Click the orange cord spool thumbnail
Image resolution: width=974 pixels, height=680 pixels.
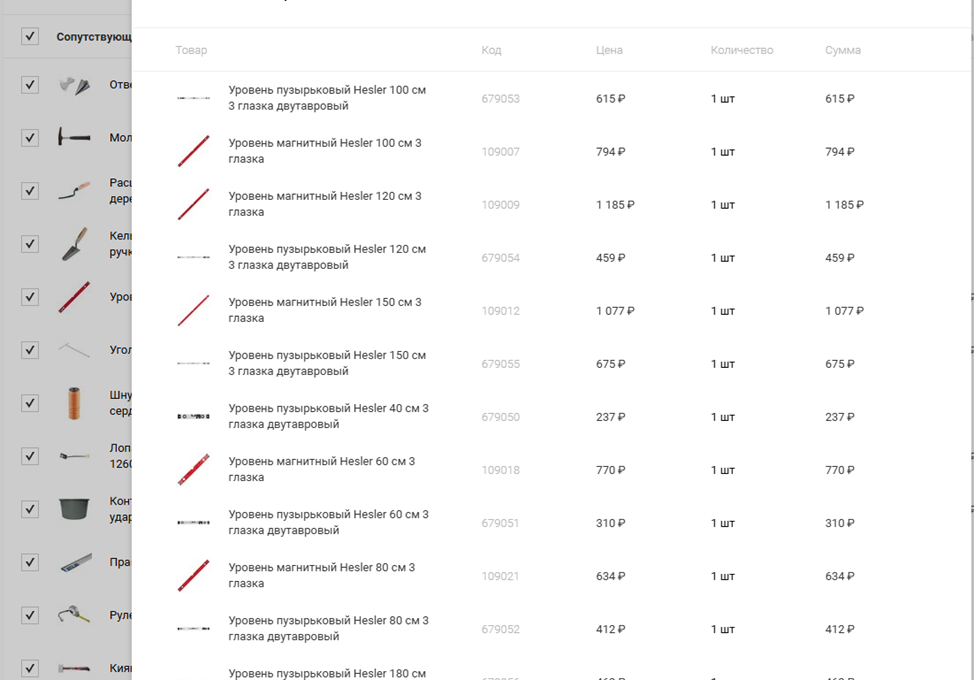click(x=74, y=402)
